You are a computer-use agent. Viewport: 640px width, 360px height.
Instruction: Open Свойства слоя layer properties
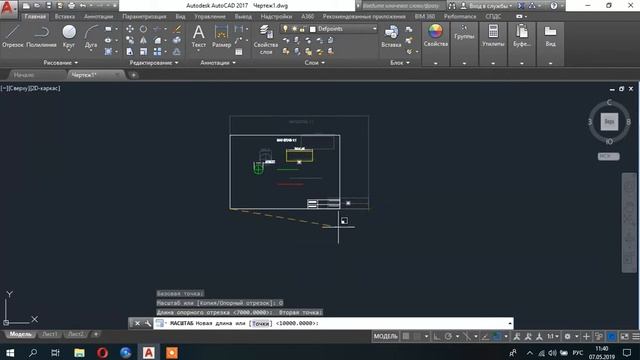coord(266,40)
